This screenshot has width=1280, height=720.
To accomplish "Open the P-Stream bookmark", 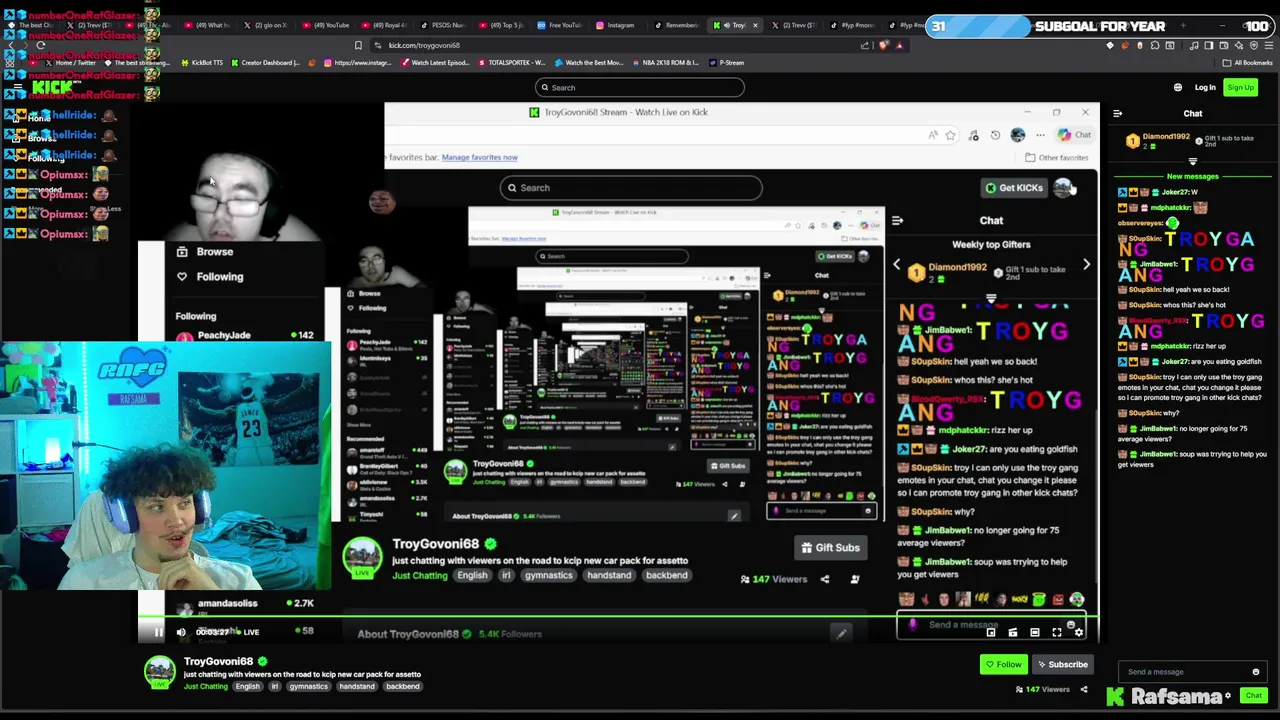I will click(x=726, y=63).
